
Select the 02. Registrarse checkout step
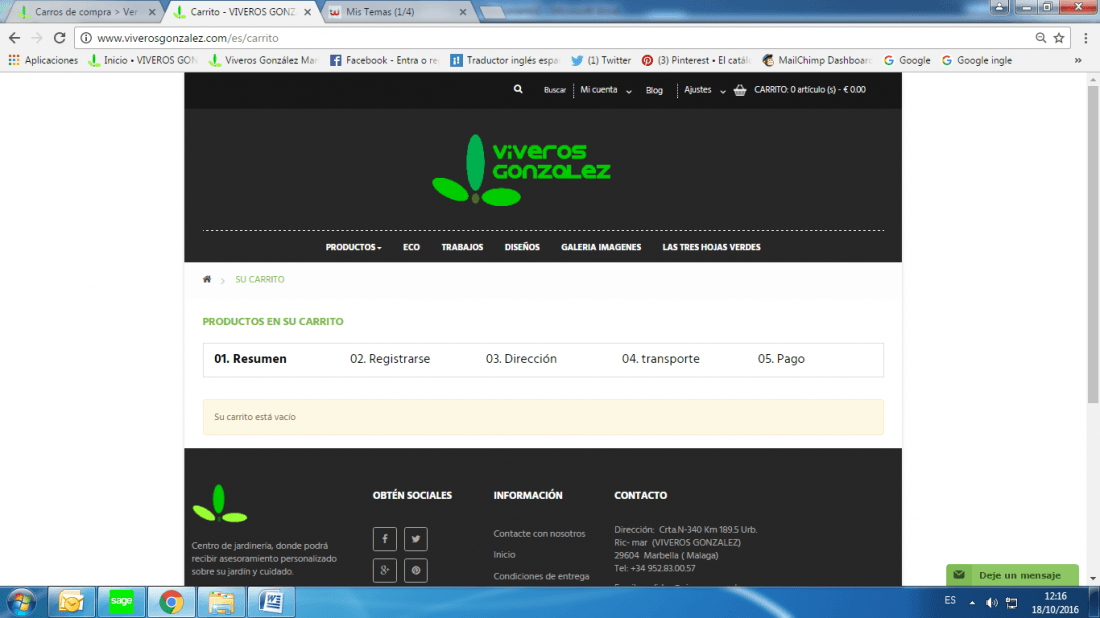pyautogui.click(x=389, y=358)
